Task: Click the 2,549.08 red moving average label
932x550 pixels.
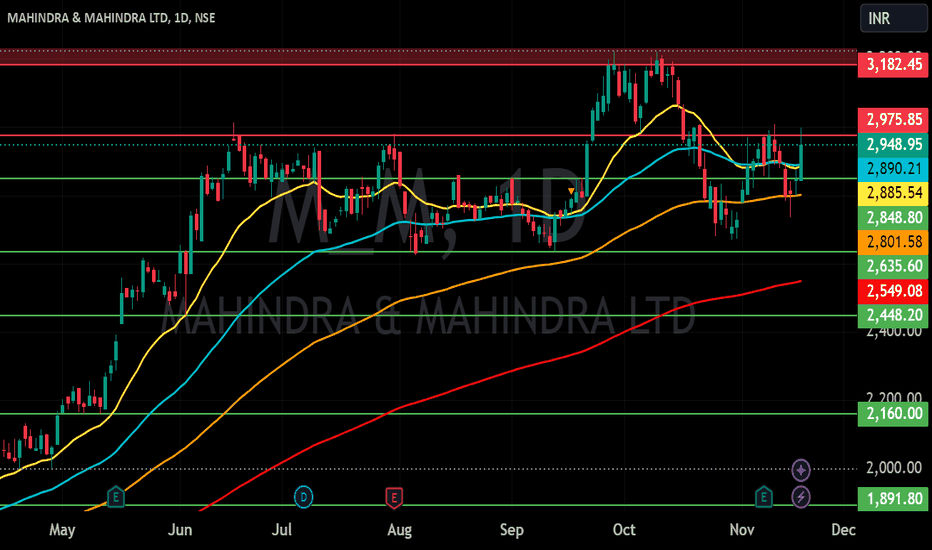Action: pyautogui.click(x=893, y=291)
